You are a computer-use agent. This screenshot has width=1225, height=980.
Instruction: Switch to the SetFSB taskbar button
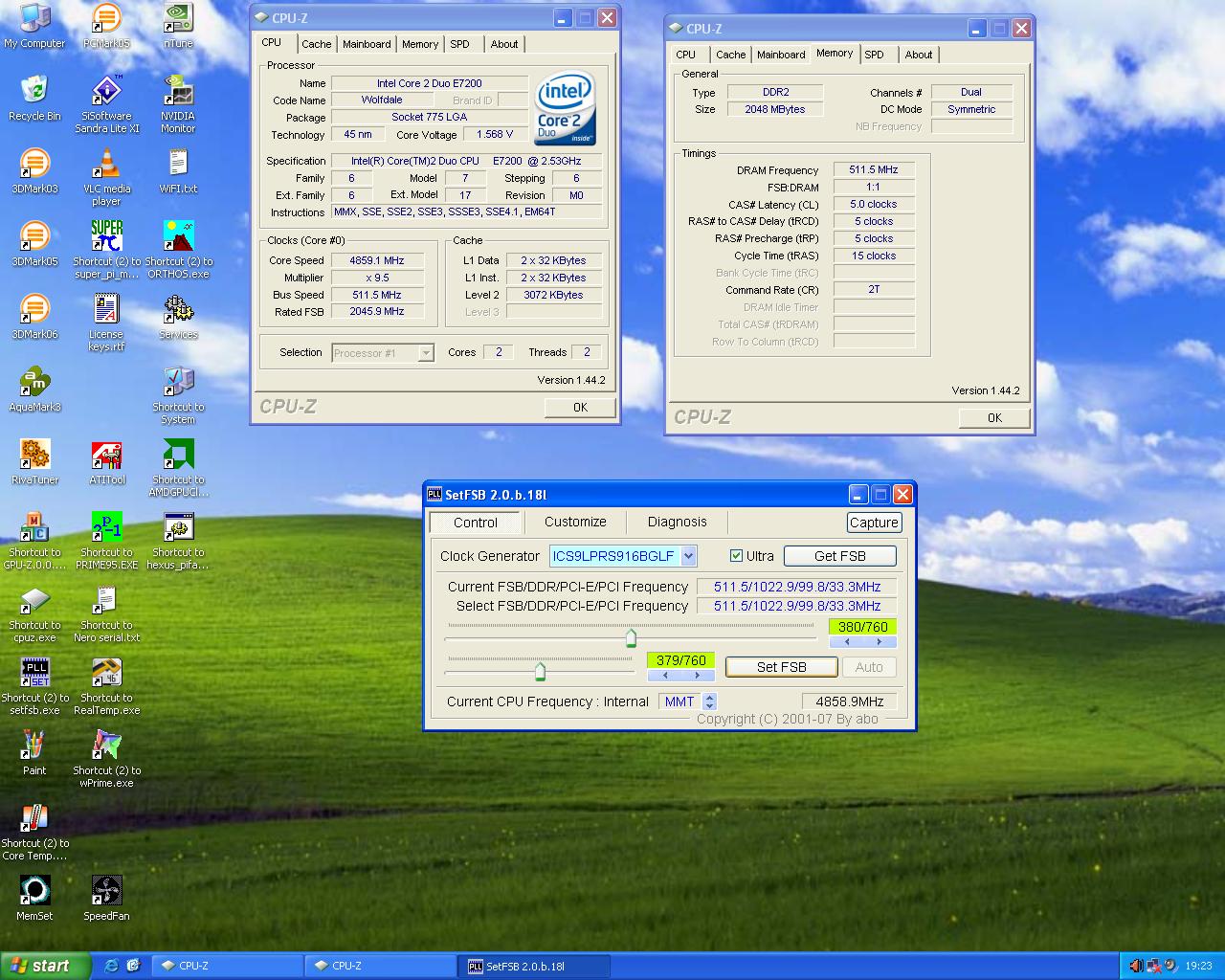click(x=534, y=967)
